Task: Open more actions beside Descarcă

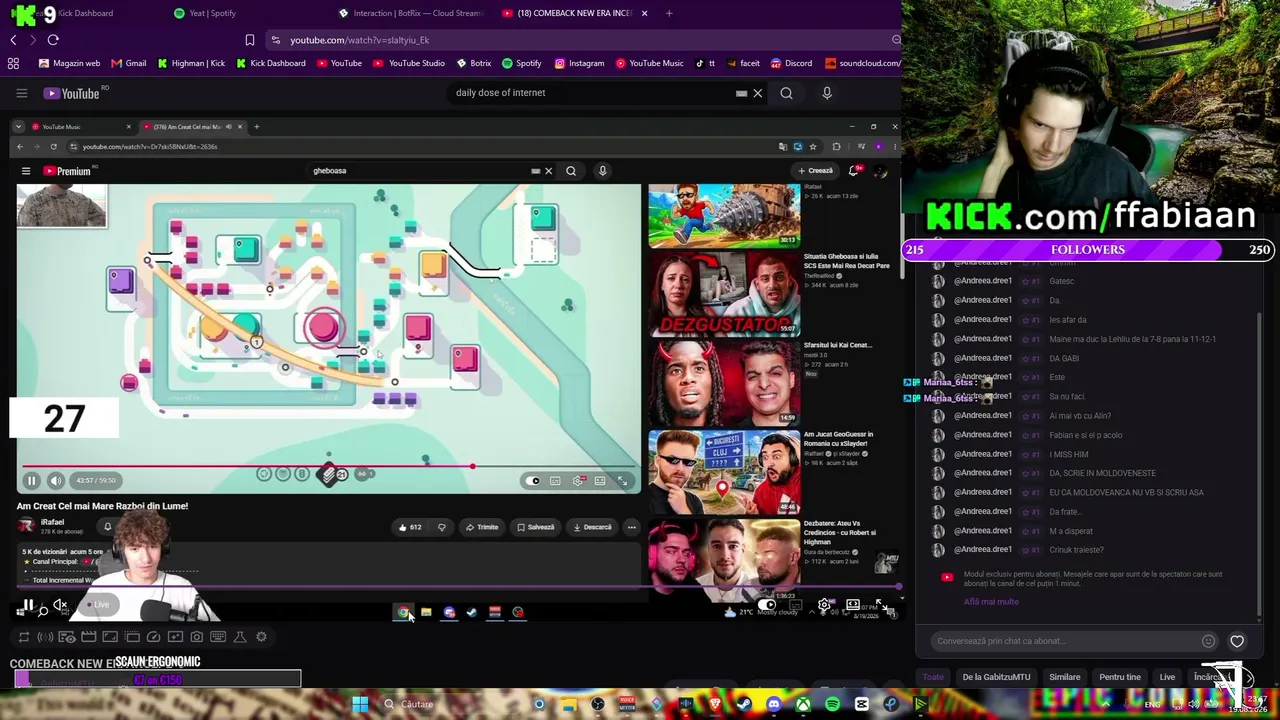Action: 631,527
